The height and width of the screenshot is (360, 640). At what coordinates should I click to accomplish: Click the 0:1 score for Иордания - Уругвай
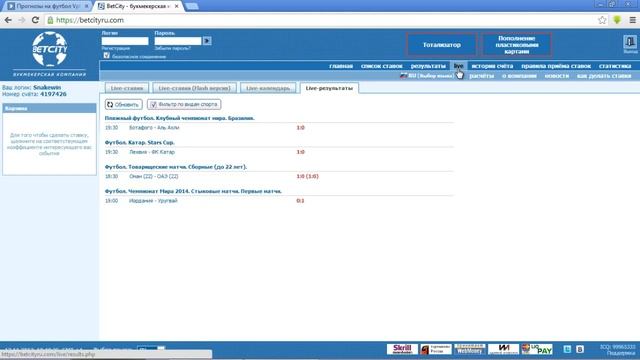[x=300, y=201]
